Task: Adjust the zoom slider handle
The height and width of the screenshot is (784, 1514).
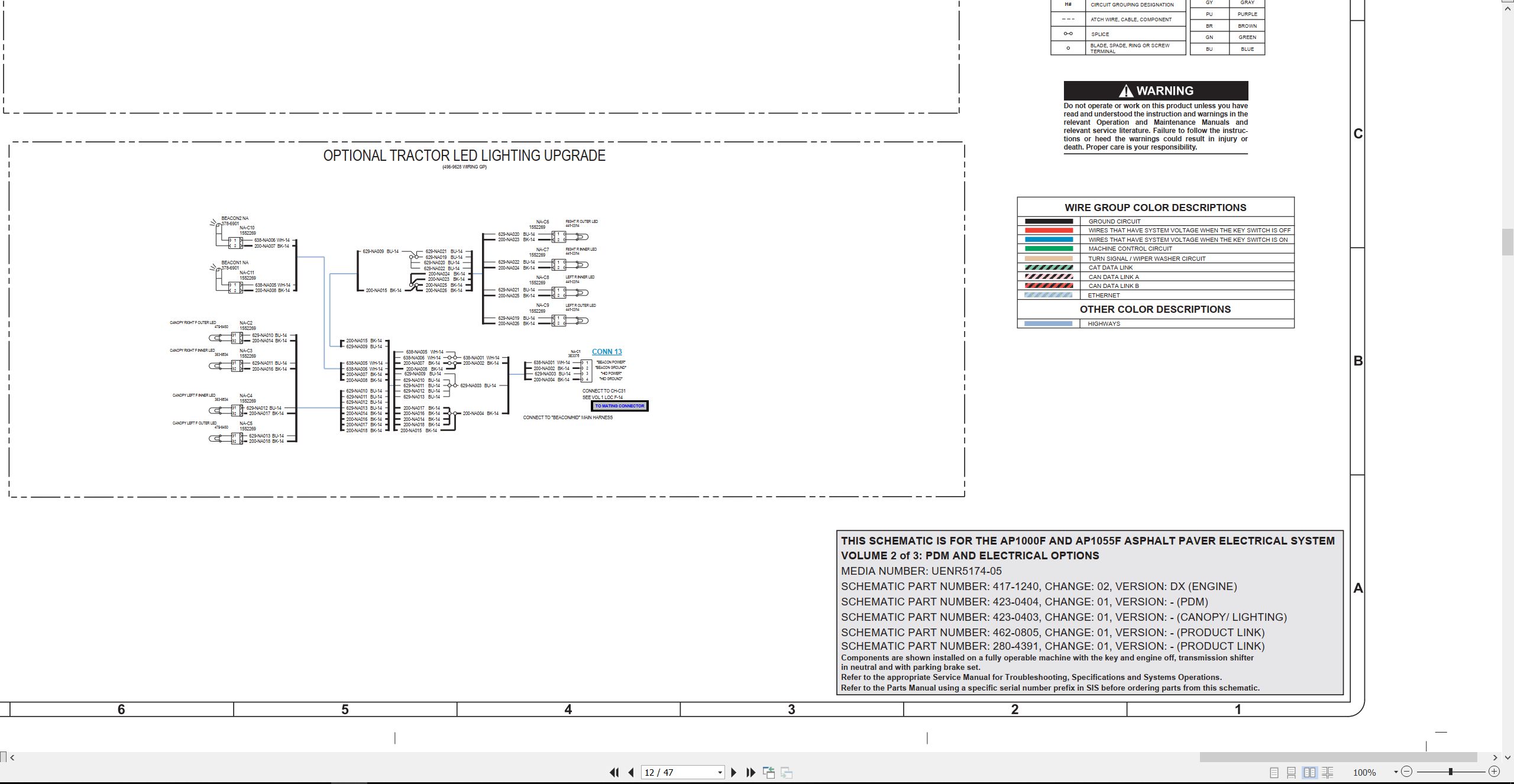Action: (x=1451, y=772)
